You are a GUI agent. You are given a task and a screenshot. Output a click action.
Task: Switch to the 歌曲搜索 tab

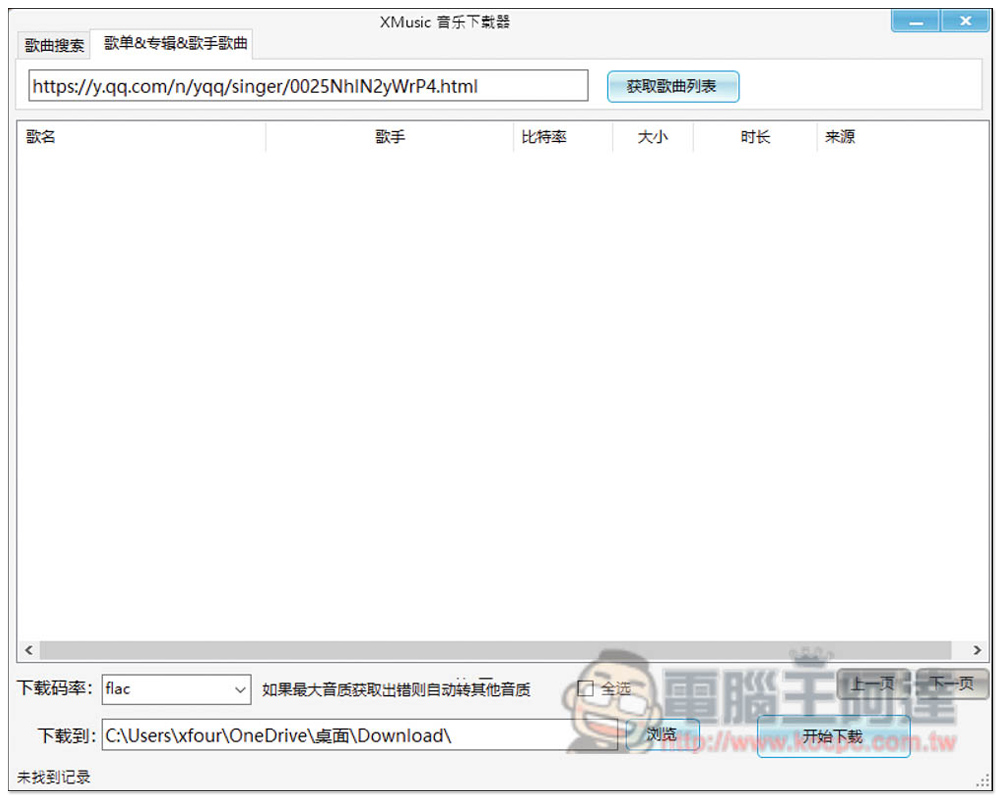point(54,46)
